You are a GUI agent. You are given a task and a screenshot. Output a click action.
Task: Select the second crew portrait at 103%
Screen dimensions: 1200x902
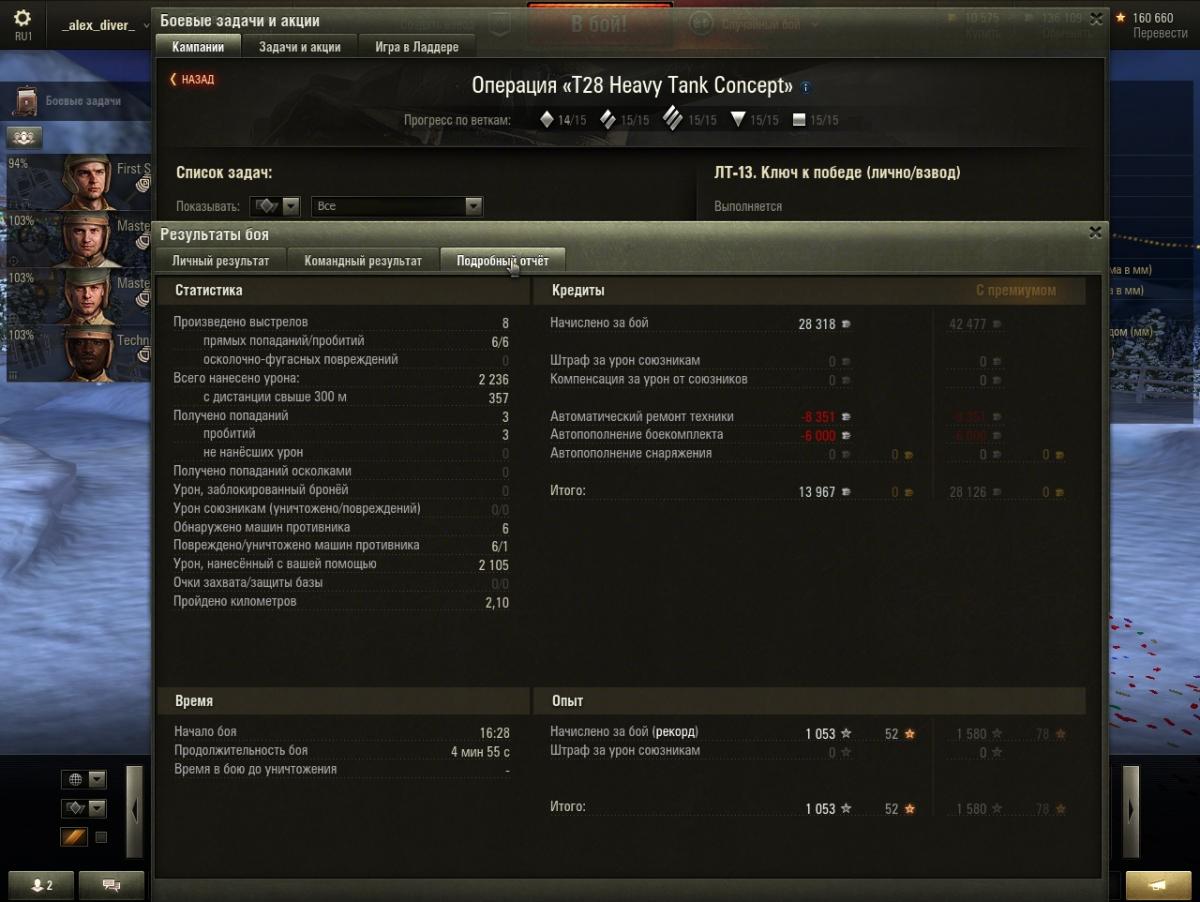click(x=88, y=239)
